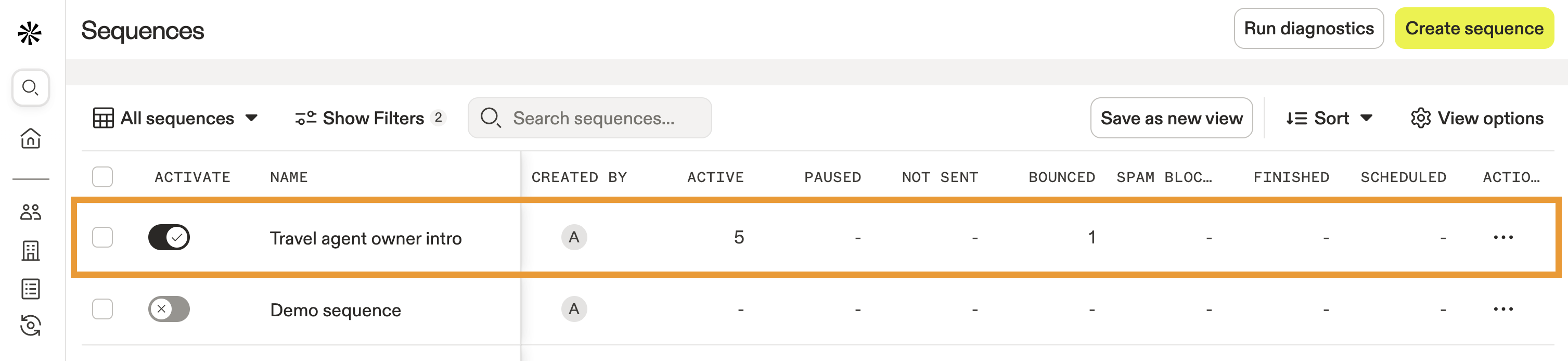Open the Lists sidebar icon
This screenshot has height=361, width=1568.
pos(31,289)
